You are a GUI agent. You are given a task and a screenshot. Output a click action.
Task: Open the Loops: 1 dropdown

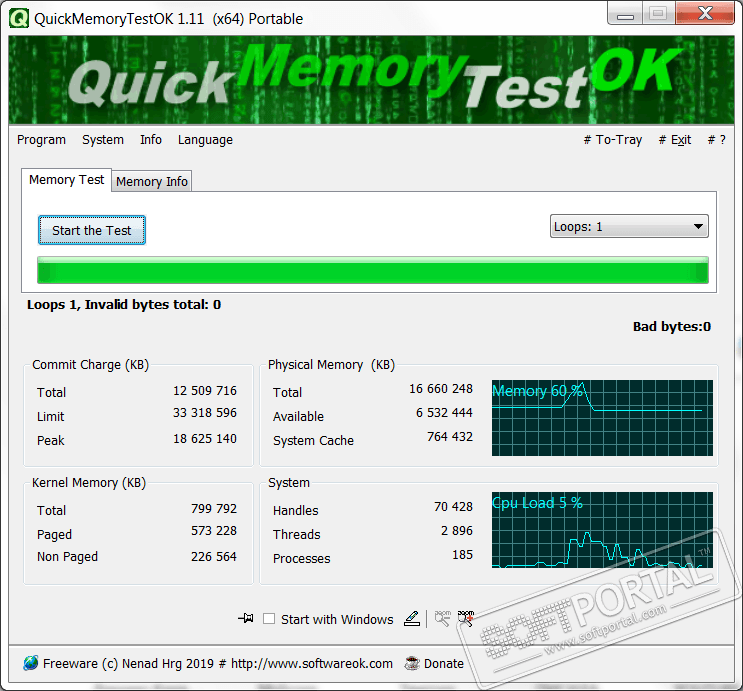coord(629,227)
